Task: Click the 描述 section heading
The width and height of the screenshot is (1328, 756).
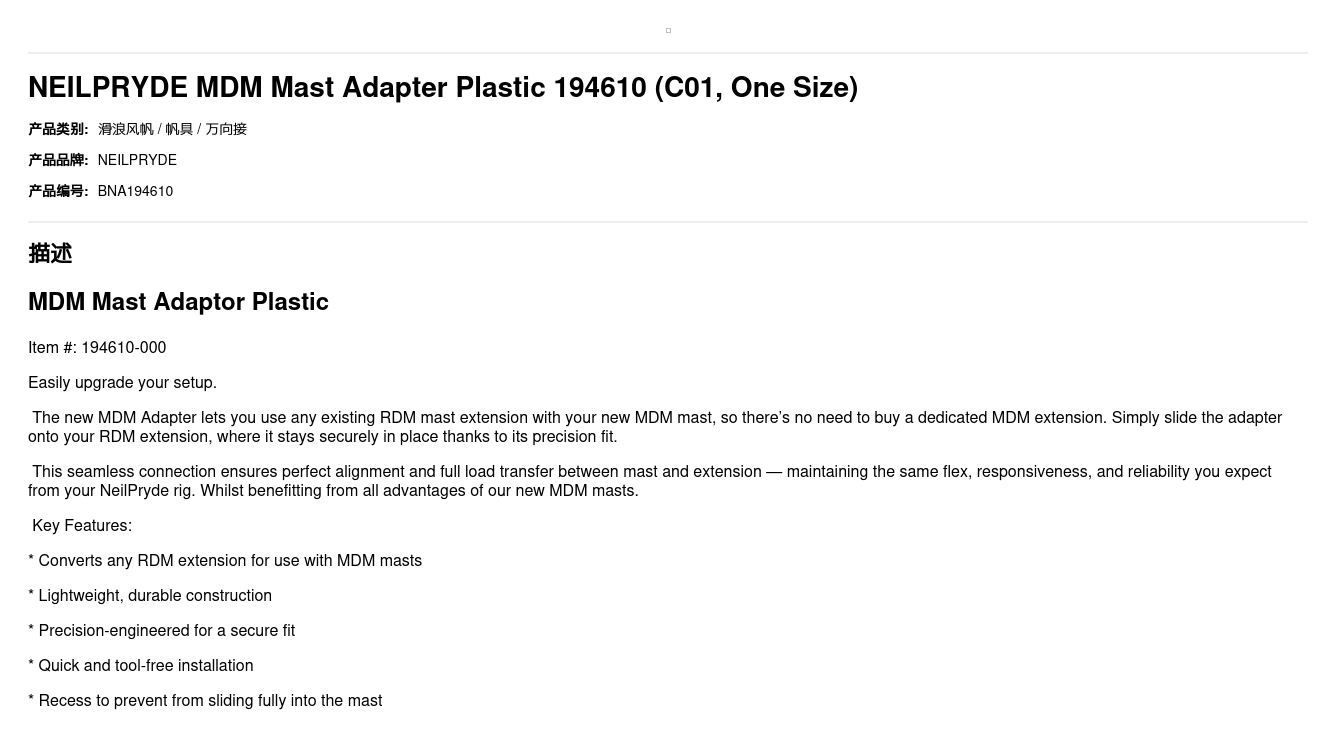Action: (x=50, y=254)
